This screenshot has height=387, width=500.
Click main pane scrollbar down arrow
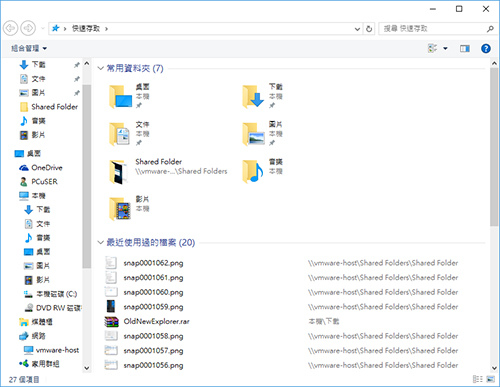[x=494, y=368]
